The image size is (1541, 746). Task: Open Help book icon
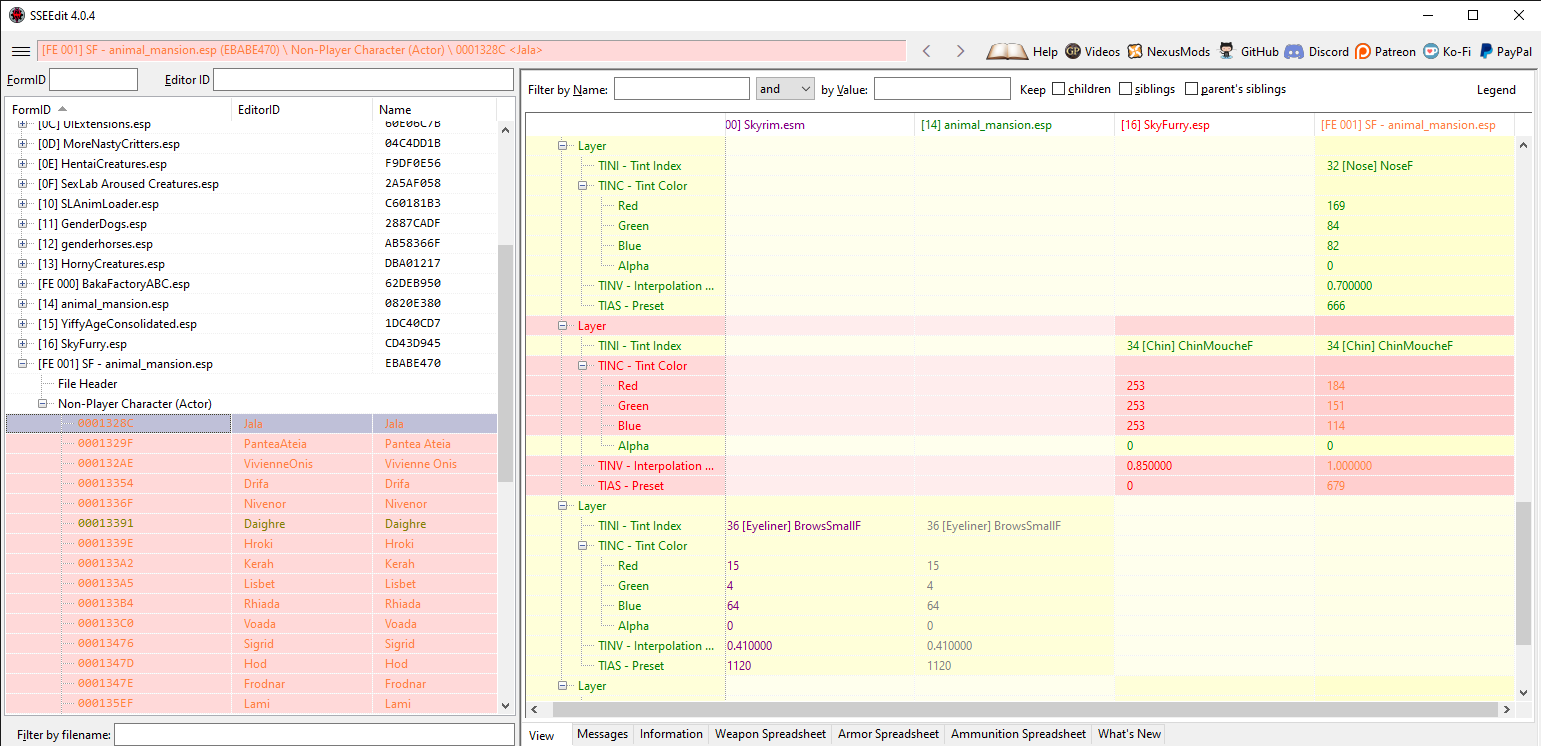pos(1007,51)
